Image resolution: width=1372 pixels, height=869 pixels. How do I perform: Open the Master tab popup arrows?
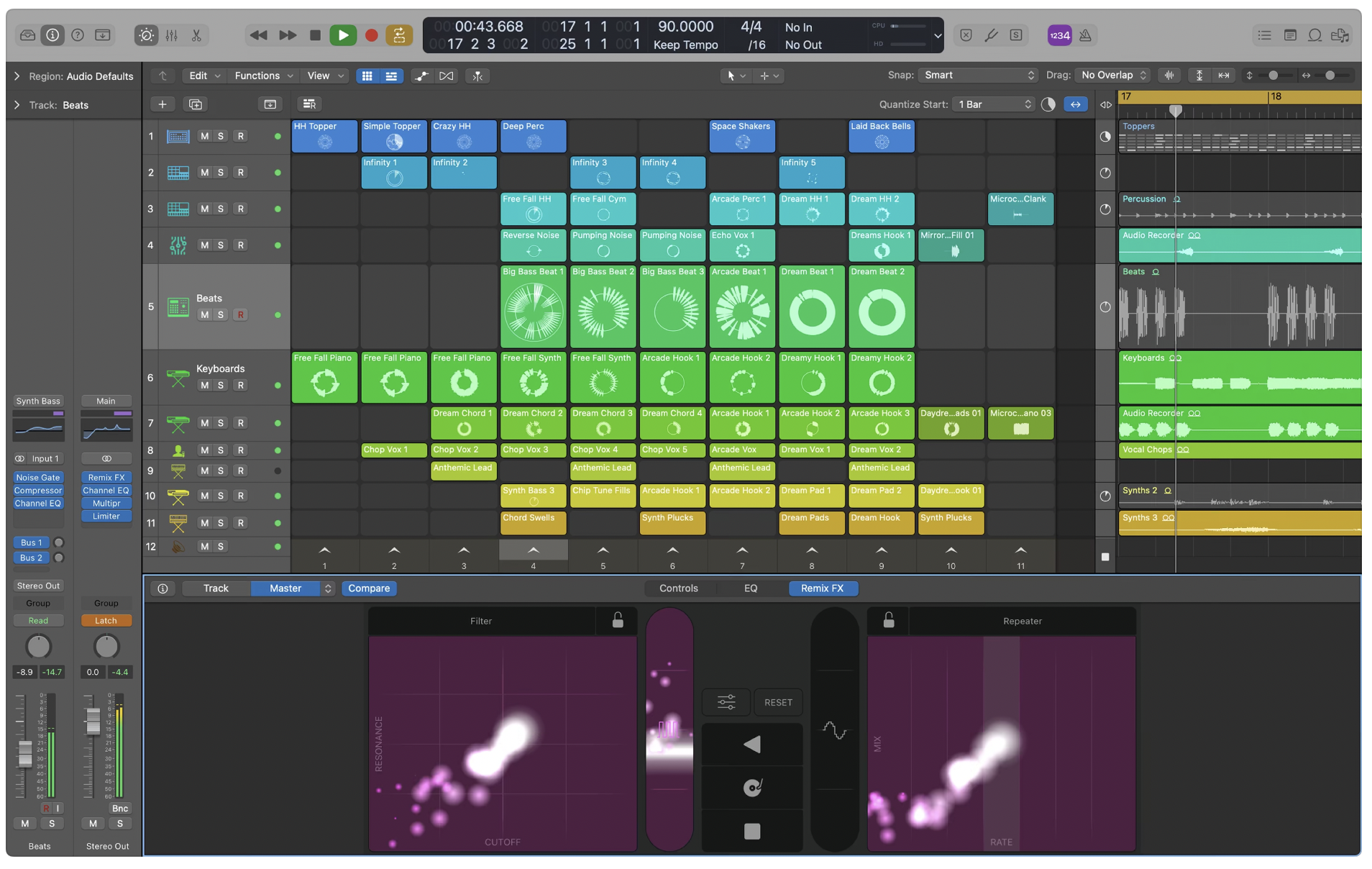pyautogui.click(x=328, y=588)
